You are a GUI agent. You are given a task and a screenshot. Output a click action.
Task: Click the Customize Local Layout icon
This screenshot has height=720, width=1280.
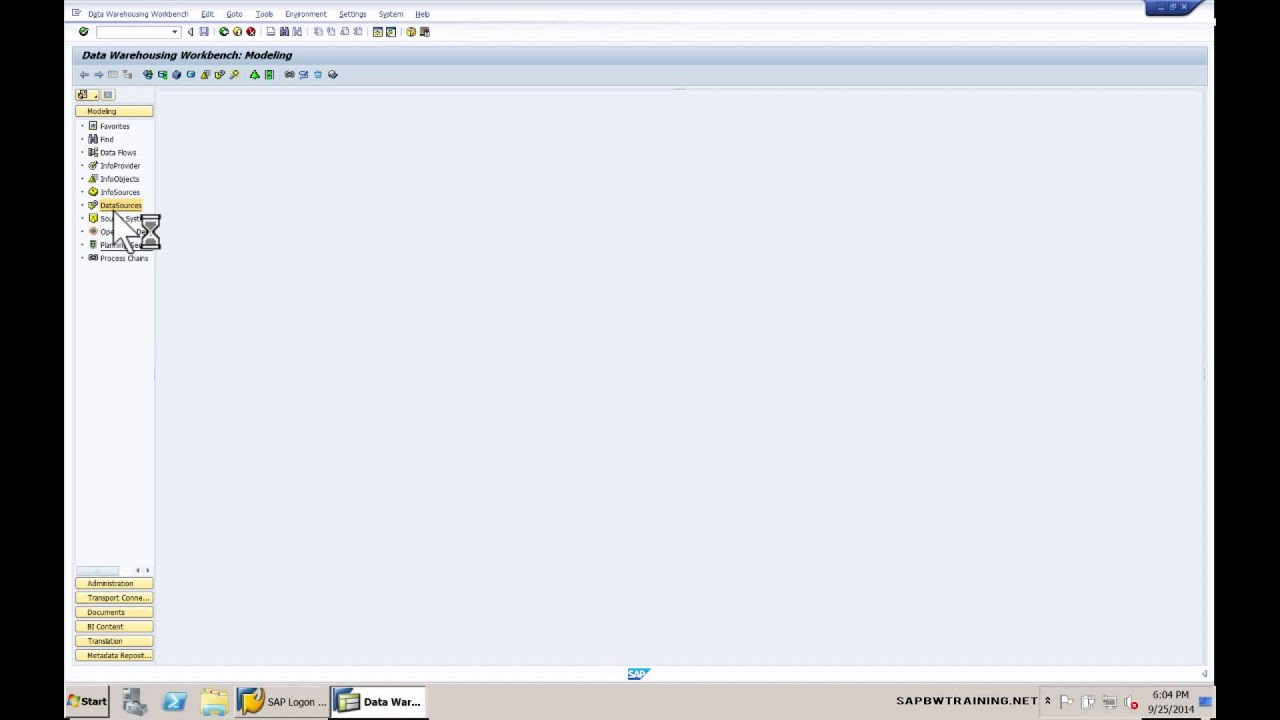pyautogui.click(x=425, y=32)
